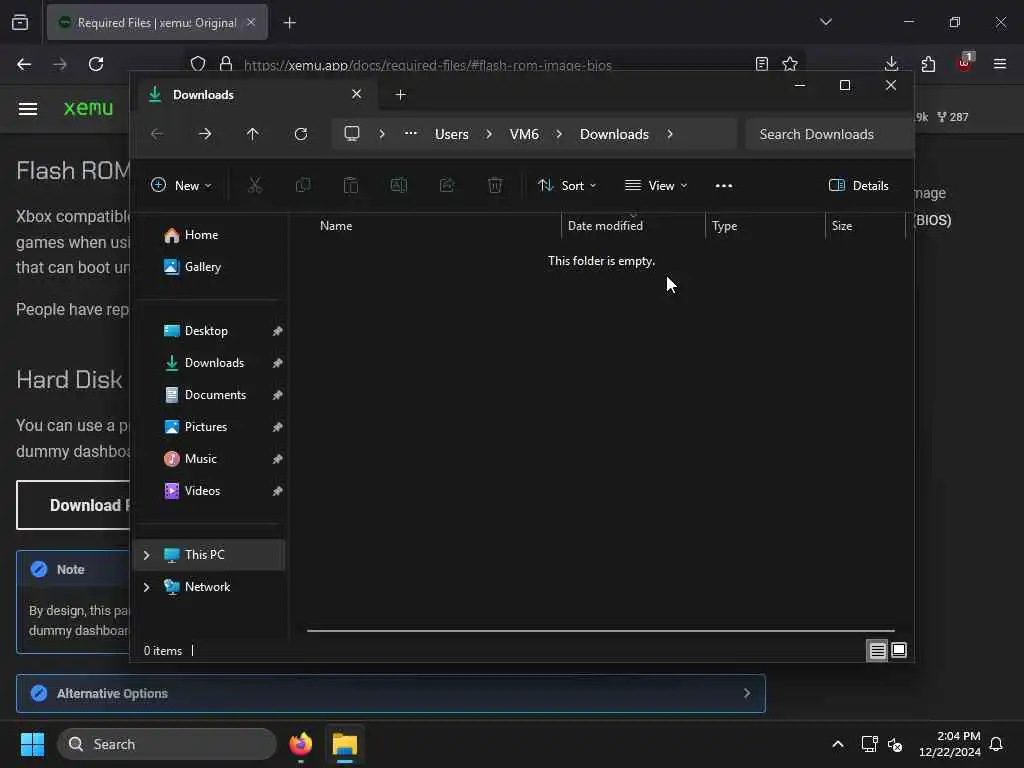
Task: Show collapsed breadcrumb path ellipsis
Action: point(411,134)
